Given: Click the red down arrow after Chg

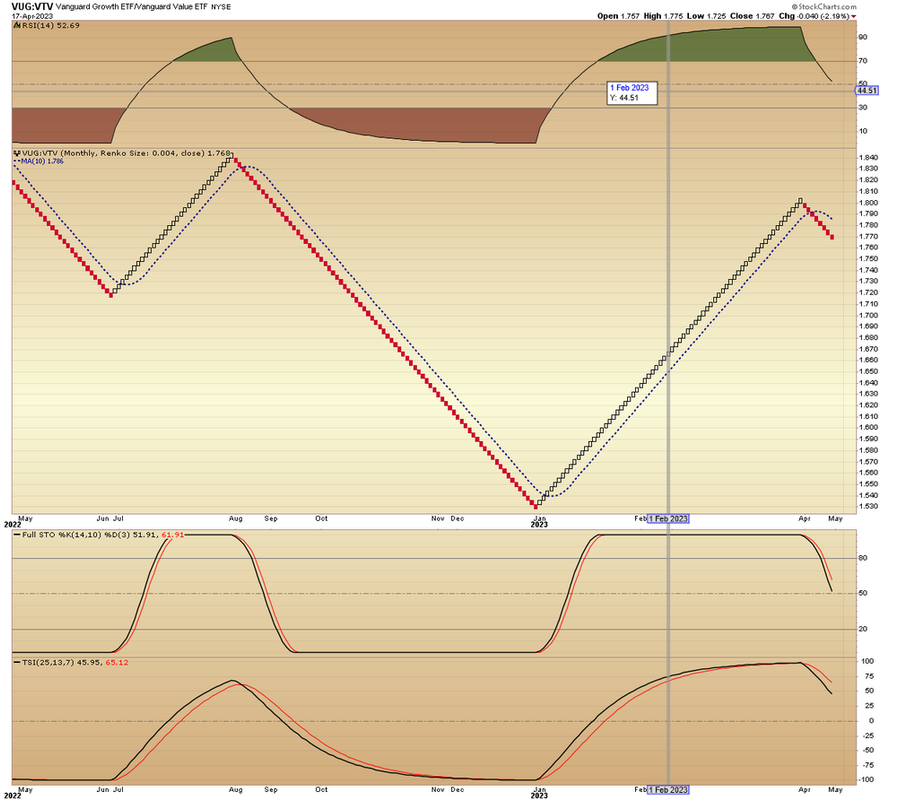Looking at the screenshot, I should [x=854, y=17].
